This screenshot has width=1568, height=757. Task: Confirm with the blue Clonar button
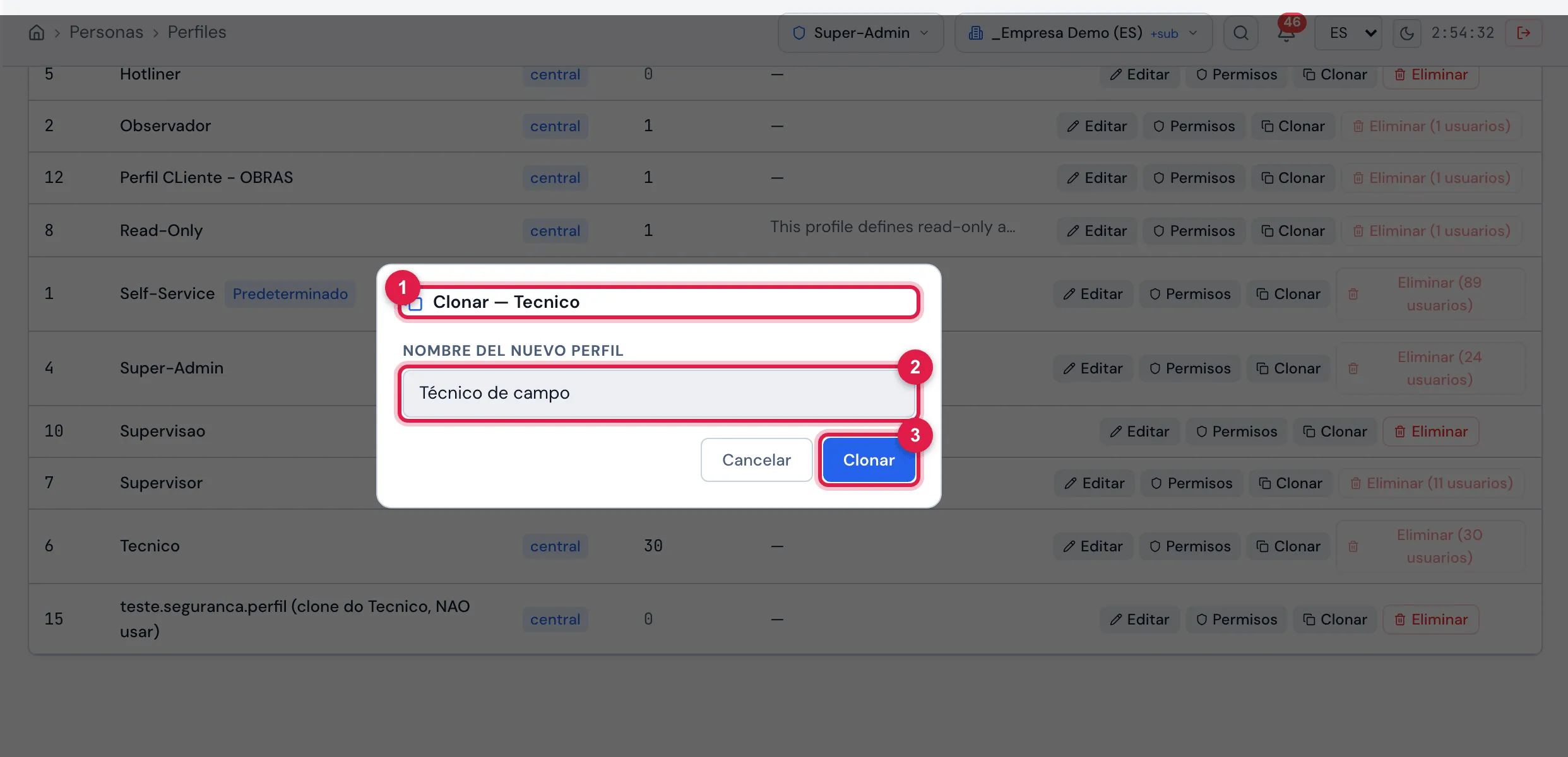(x=869, y=461)
